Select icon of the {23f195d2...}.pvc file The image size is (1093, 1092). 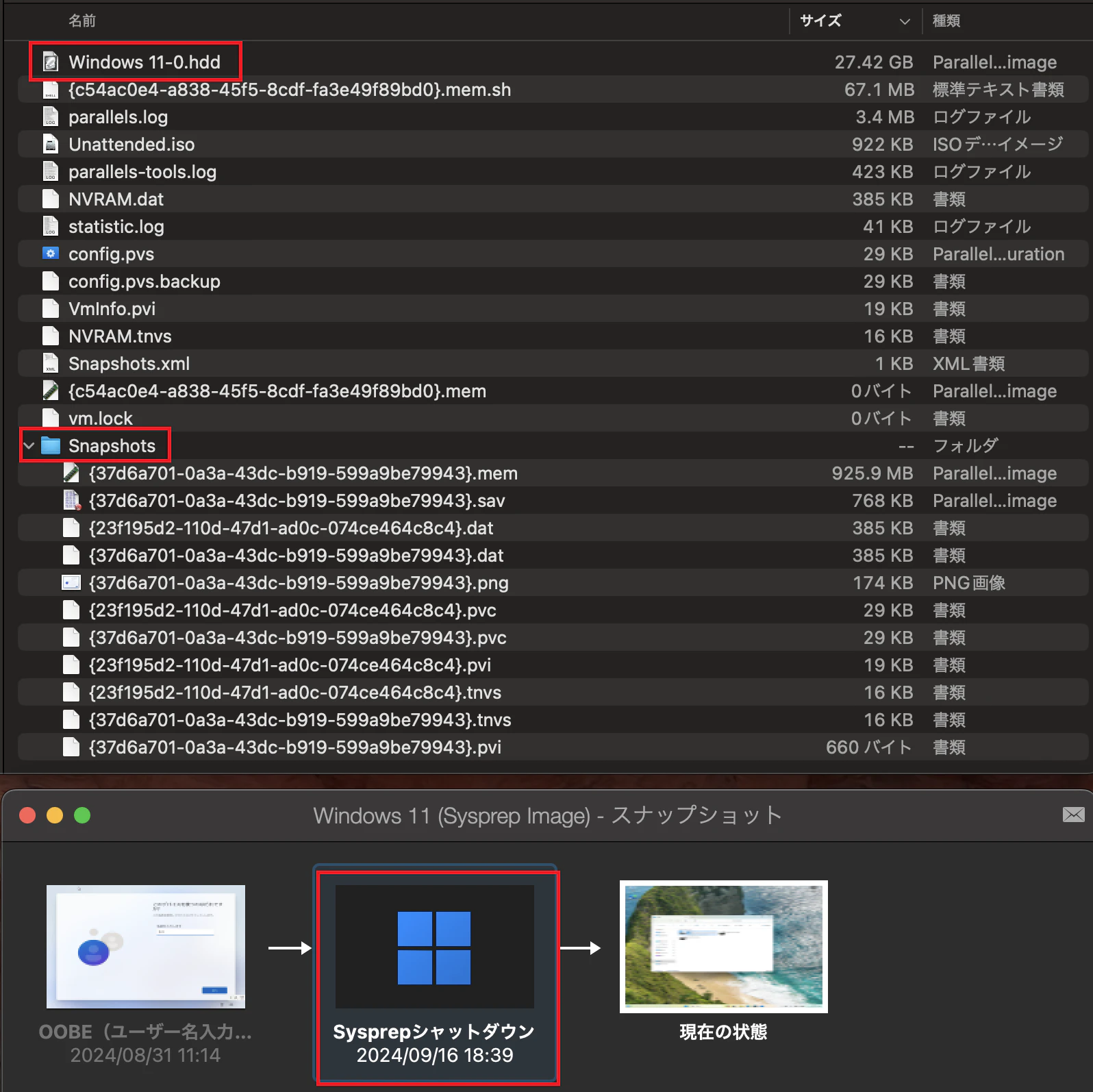(71, 610)
